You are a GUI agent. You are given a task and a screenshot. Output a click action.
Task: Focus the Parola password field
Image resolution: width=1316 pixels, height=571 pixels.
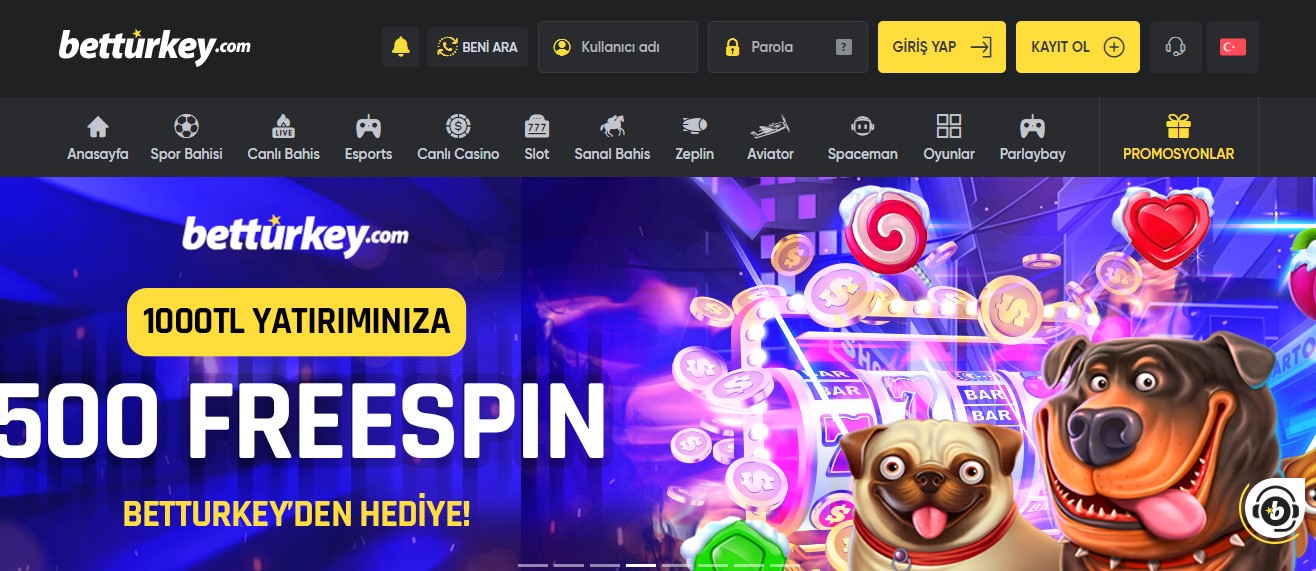pyautogui.click(x=788, y=47)
